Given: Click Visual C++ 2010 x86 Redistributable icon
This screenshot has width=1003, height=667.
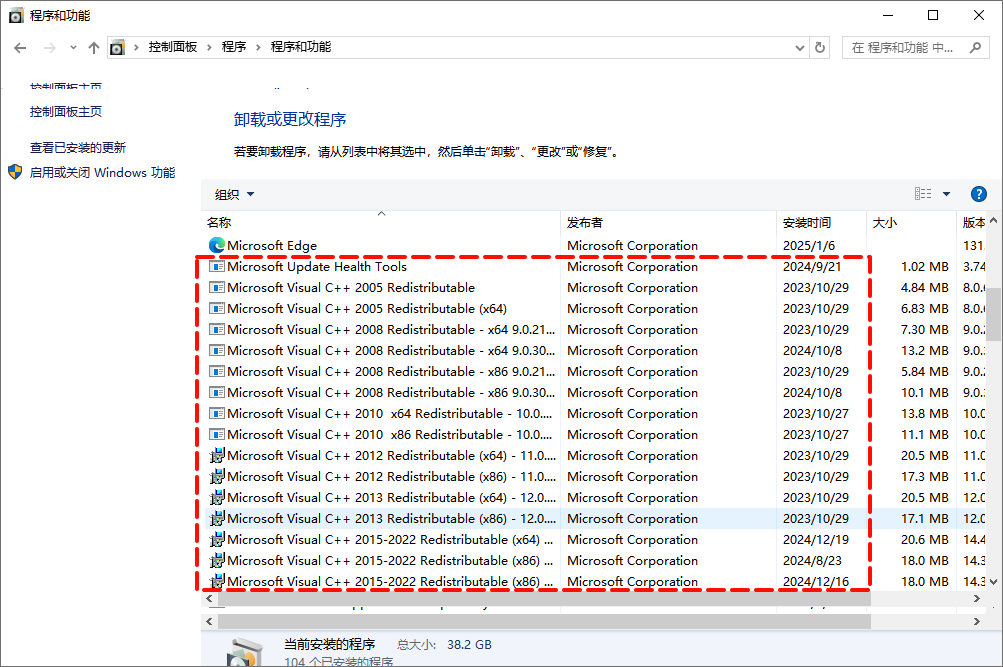Looking at the screenshot, I should point(217,434).
